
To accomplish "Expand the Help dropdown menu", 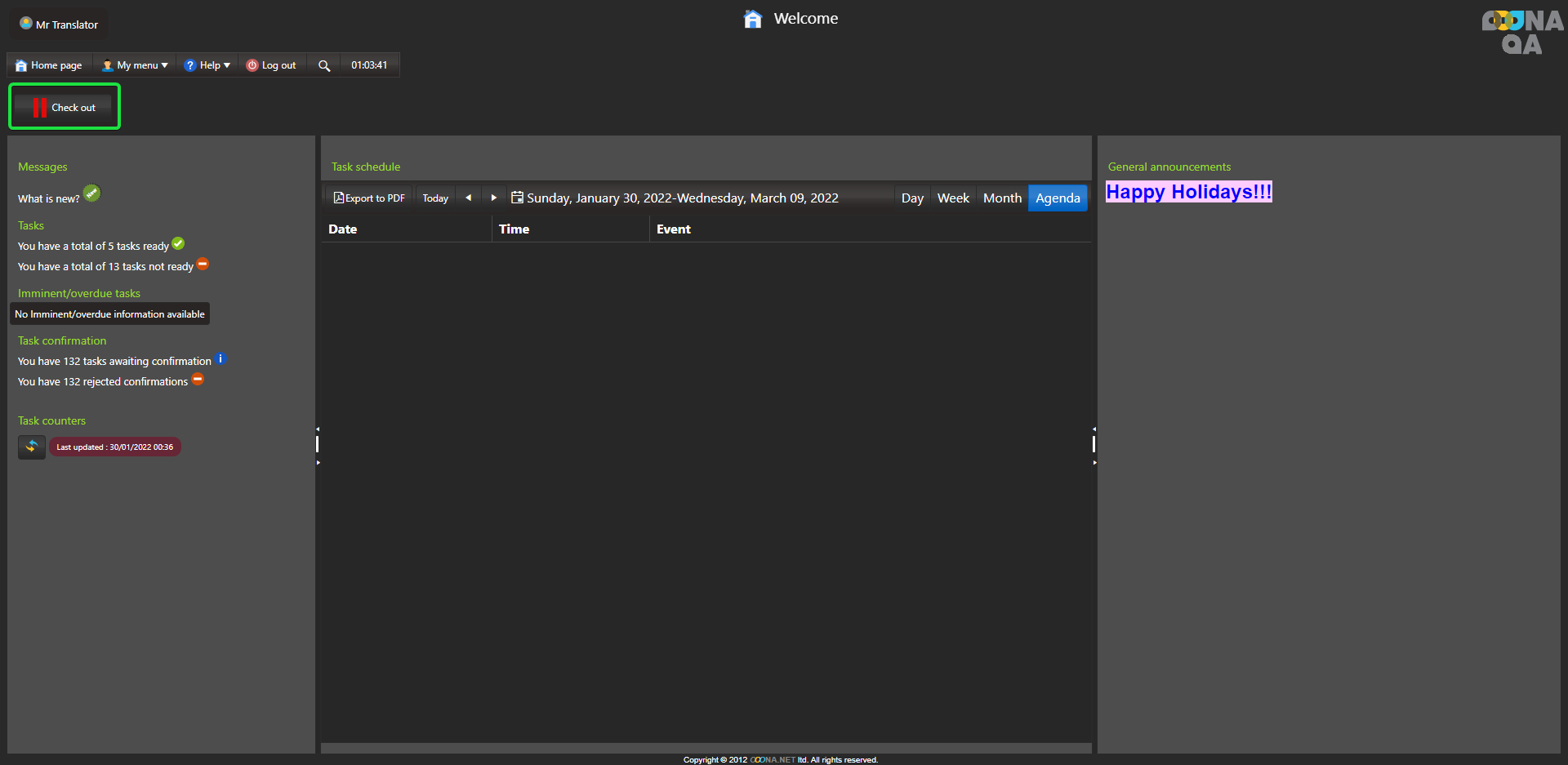I will pyautogui.click(x=207, y=65).
